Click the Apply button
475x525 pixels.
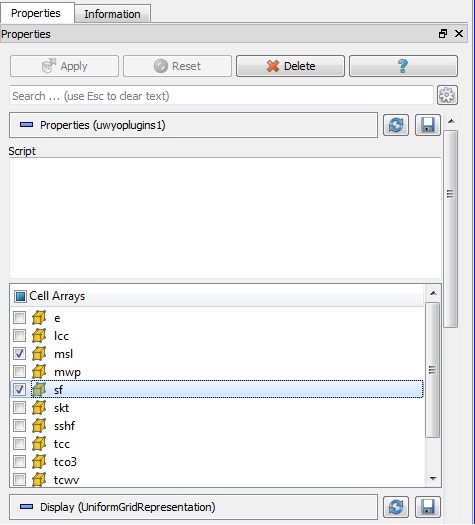[64, 66]
